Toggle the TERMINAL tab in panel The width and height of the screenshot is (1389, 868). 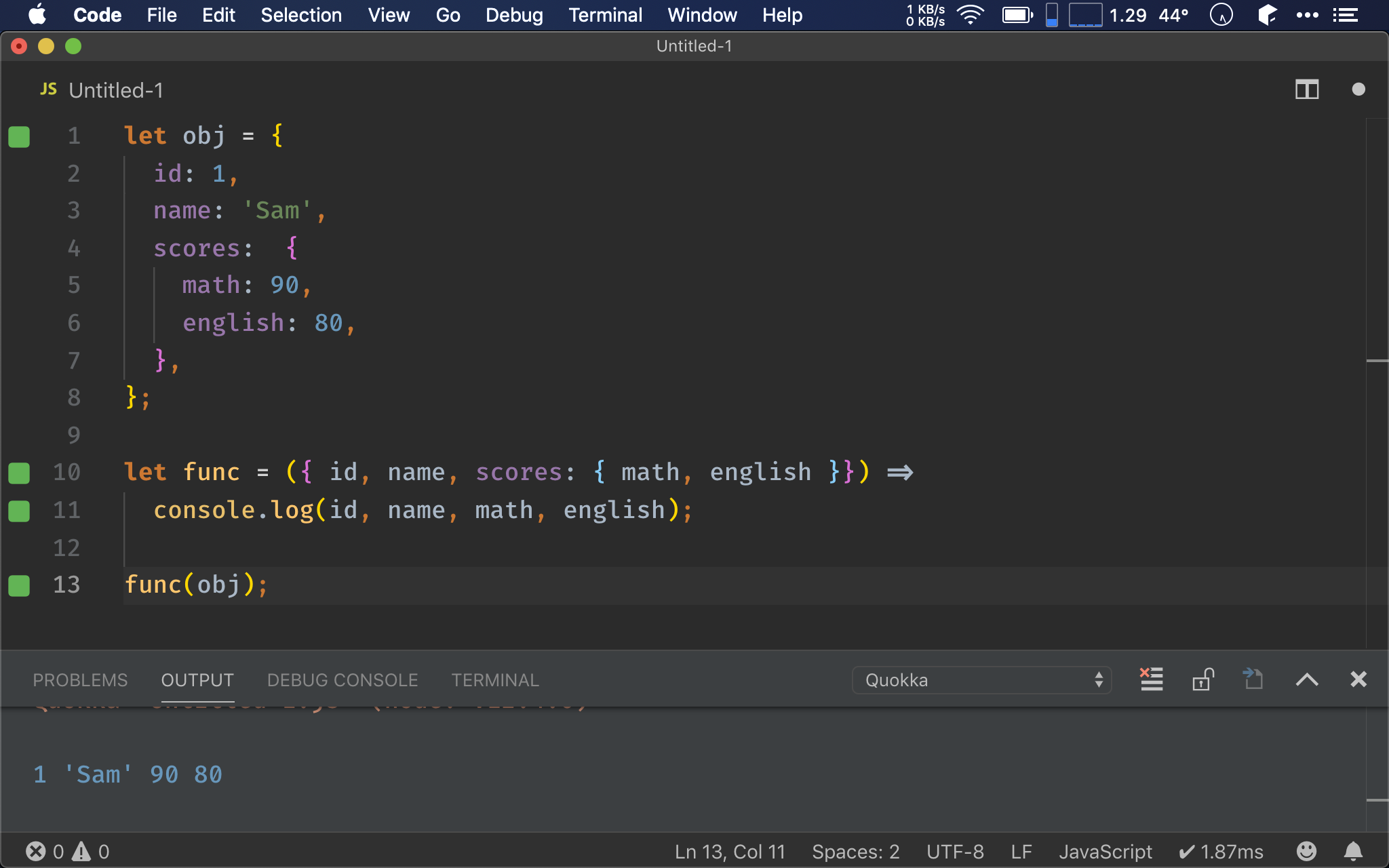point(494,680)
